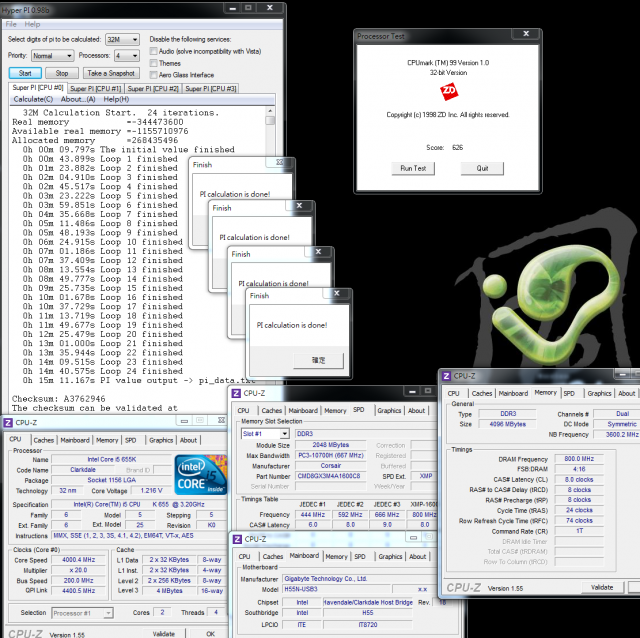
Task: Click DRAM Frequency value 800.0 MHz
Action: [579, 458]
